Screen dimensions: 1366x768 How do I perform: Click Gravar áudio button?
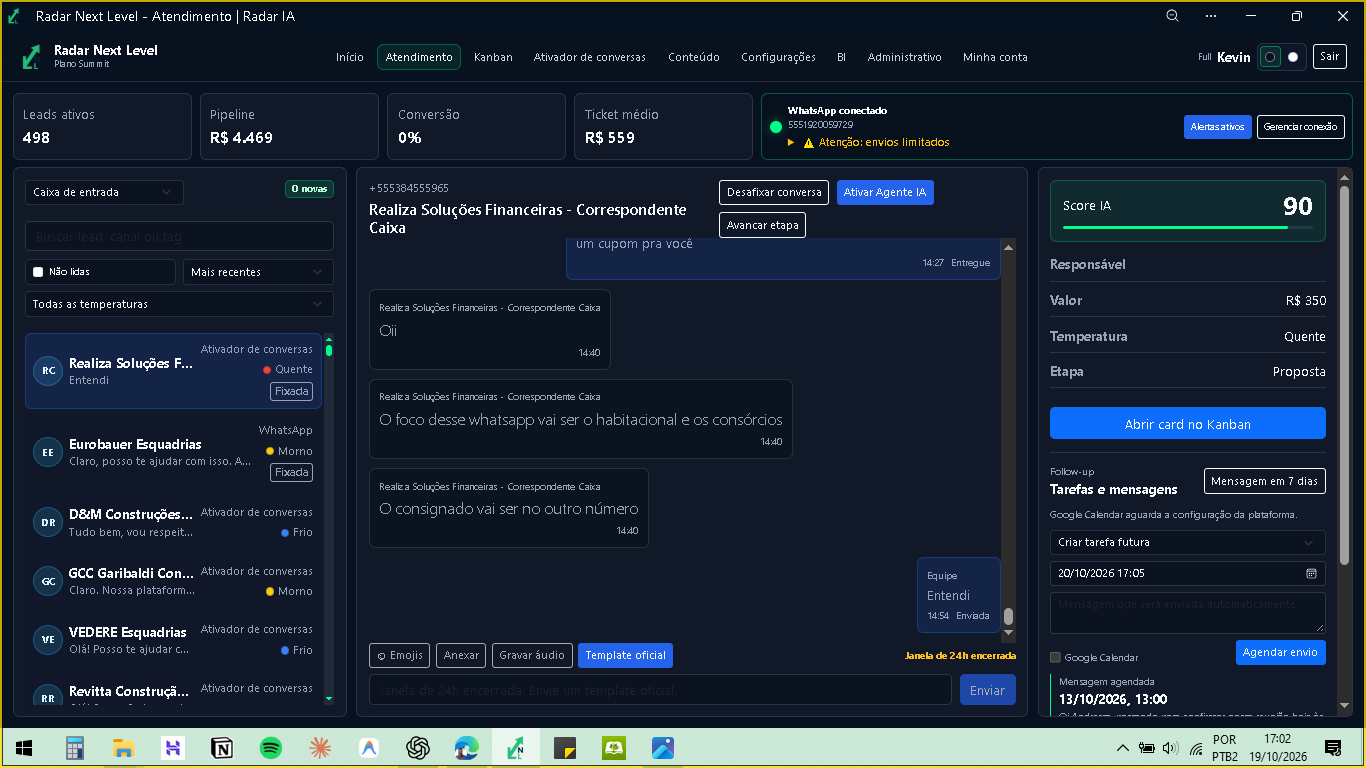[532, 655]
